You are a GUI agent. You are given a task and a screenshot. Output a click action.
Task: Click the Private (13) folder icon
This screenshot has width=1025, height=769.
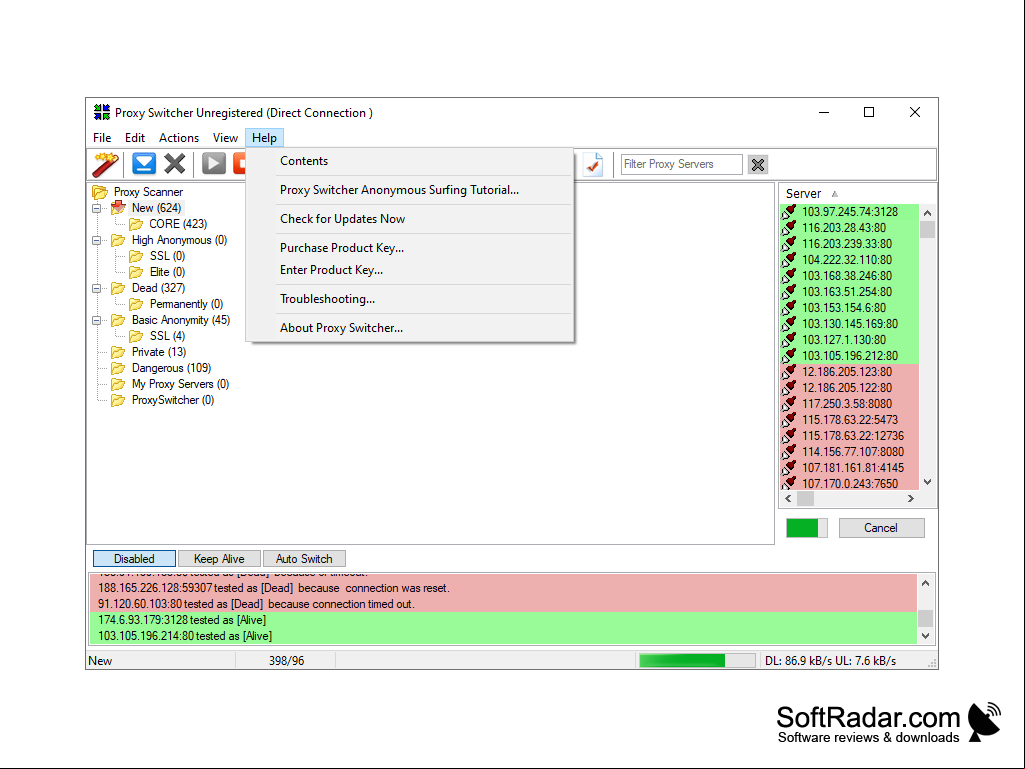coord(118,352)
